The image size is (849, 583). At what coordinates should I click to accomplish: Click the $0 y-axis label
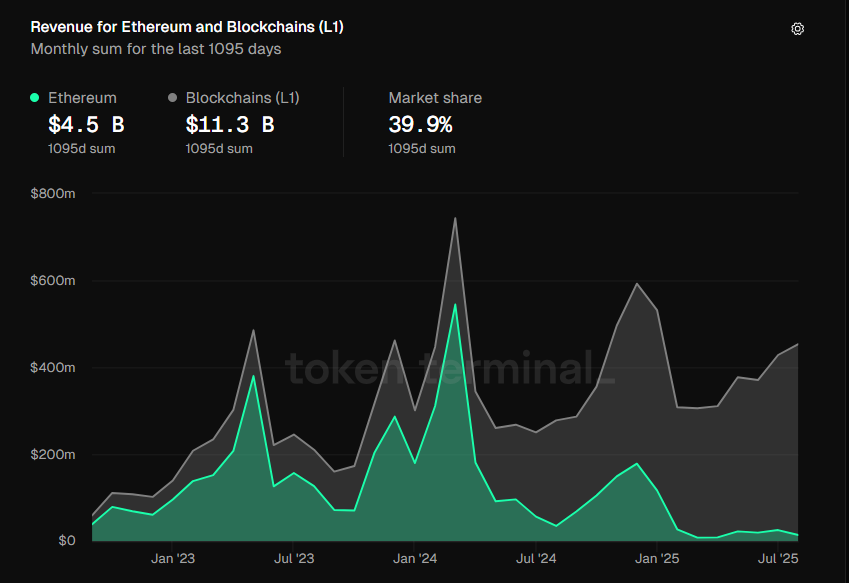point(67,541)
